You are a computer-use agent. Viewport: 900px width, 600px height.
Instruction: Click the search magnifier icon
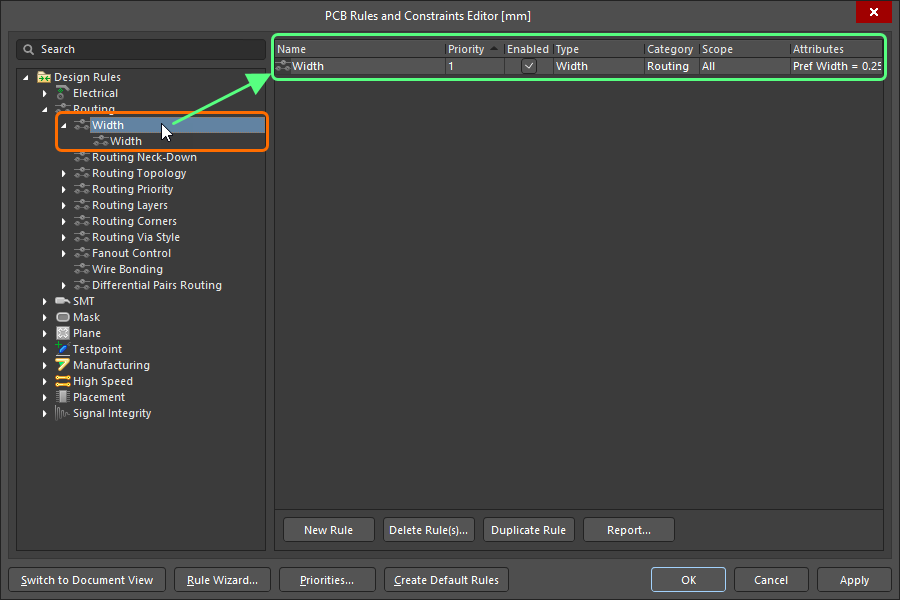[x=28, y=49]
